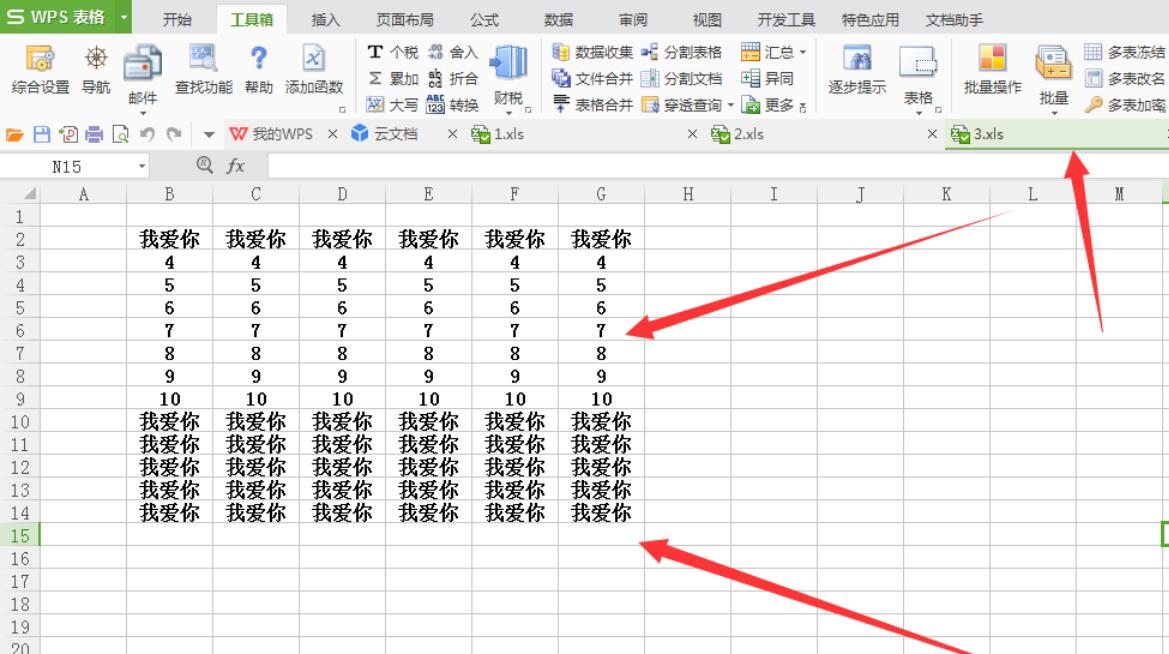The width and height of the screenshot is (1169, 654).
Task: Switch to the 公式 ribbon tab
Action: coord(485,19)
